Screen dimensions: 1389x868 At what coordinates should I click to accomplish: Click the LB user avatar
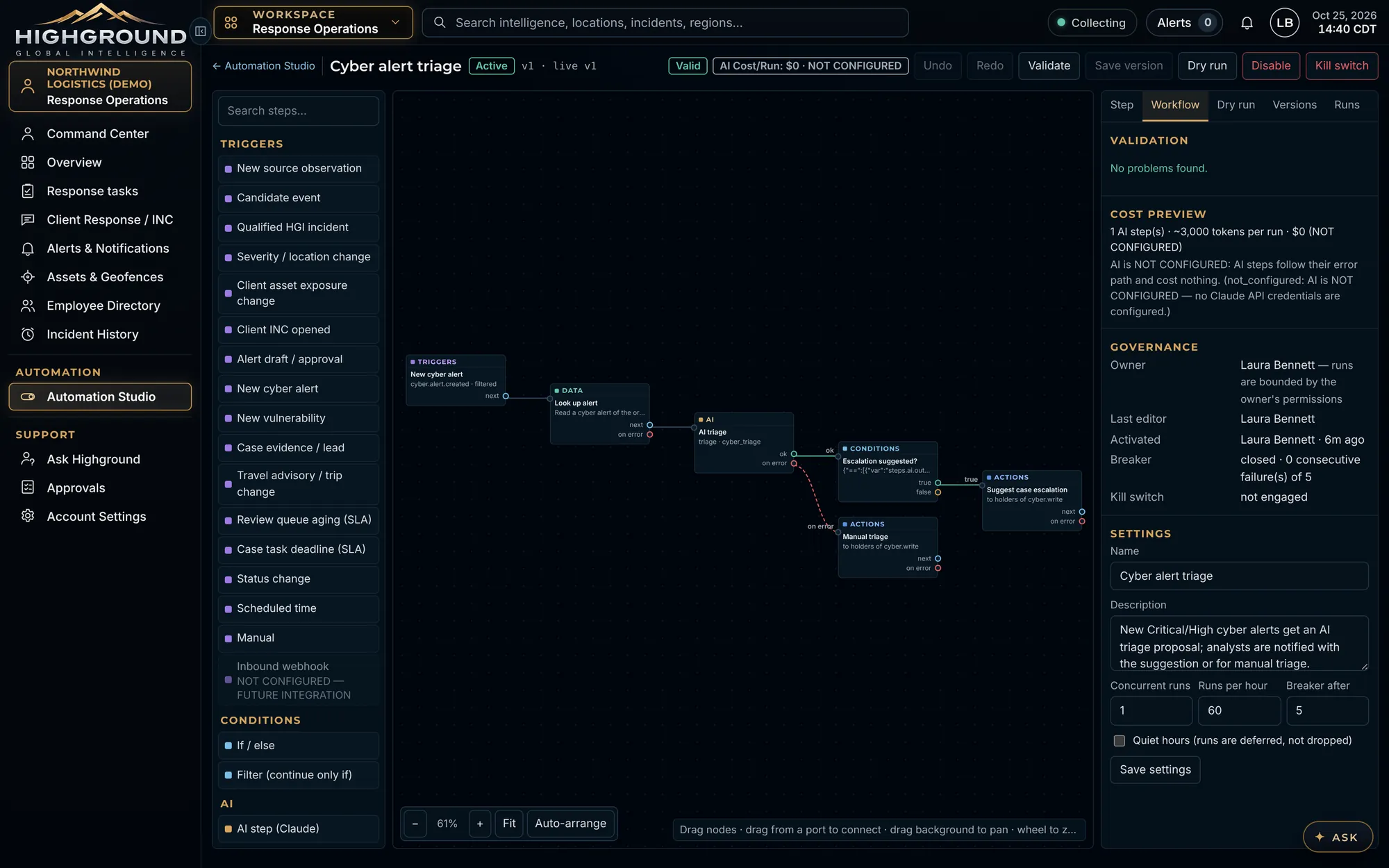(1284, 23)
